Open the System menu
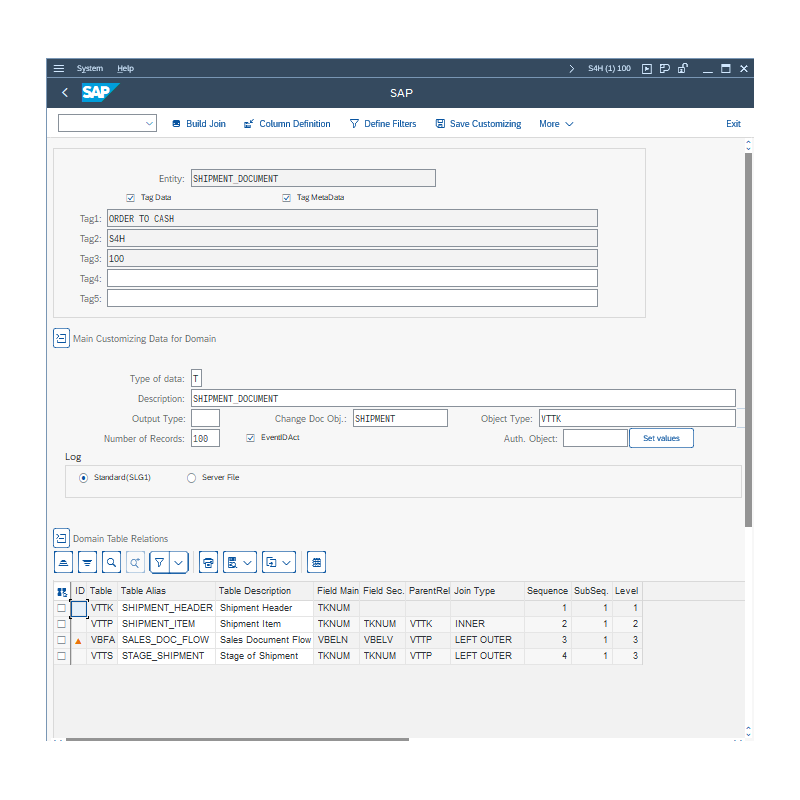 [90, 68]
